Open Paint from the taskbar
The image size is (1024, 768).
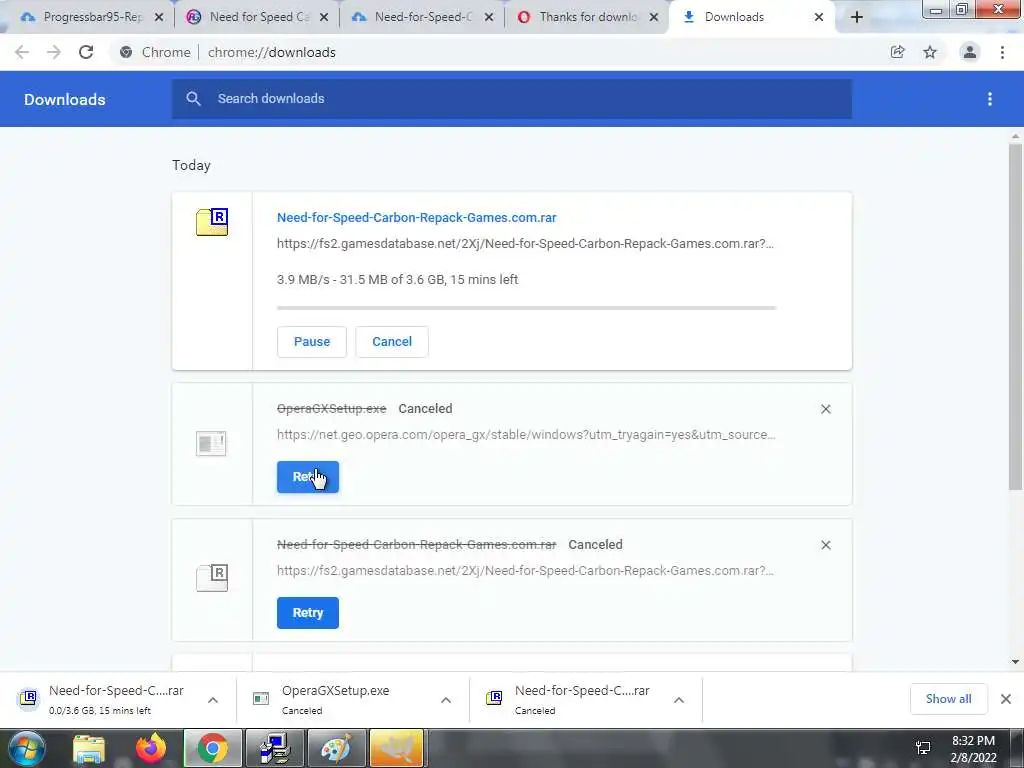coord(336,748)
